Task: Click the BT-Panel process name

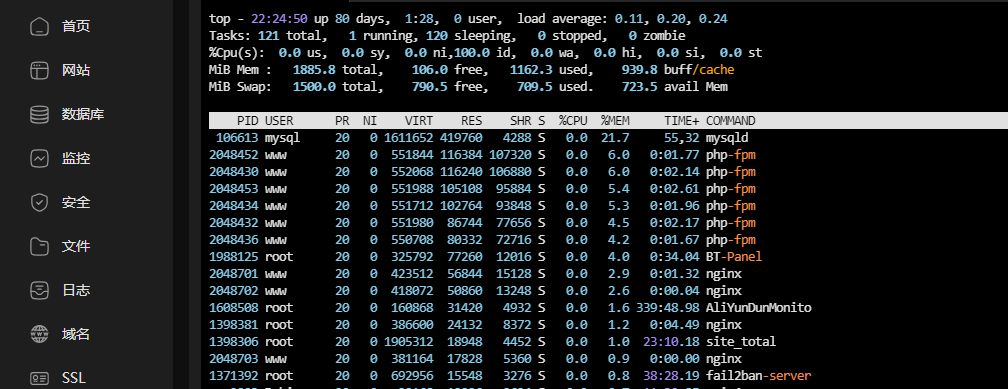Action: point(734,257)
